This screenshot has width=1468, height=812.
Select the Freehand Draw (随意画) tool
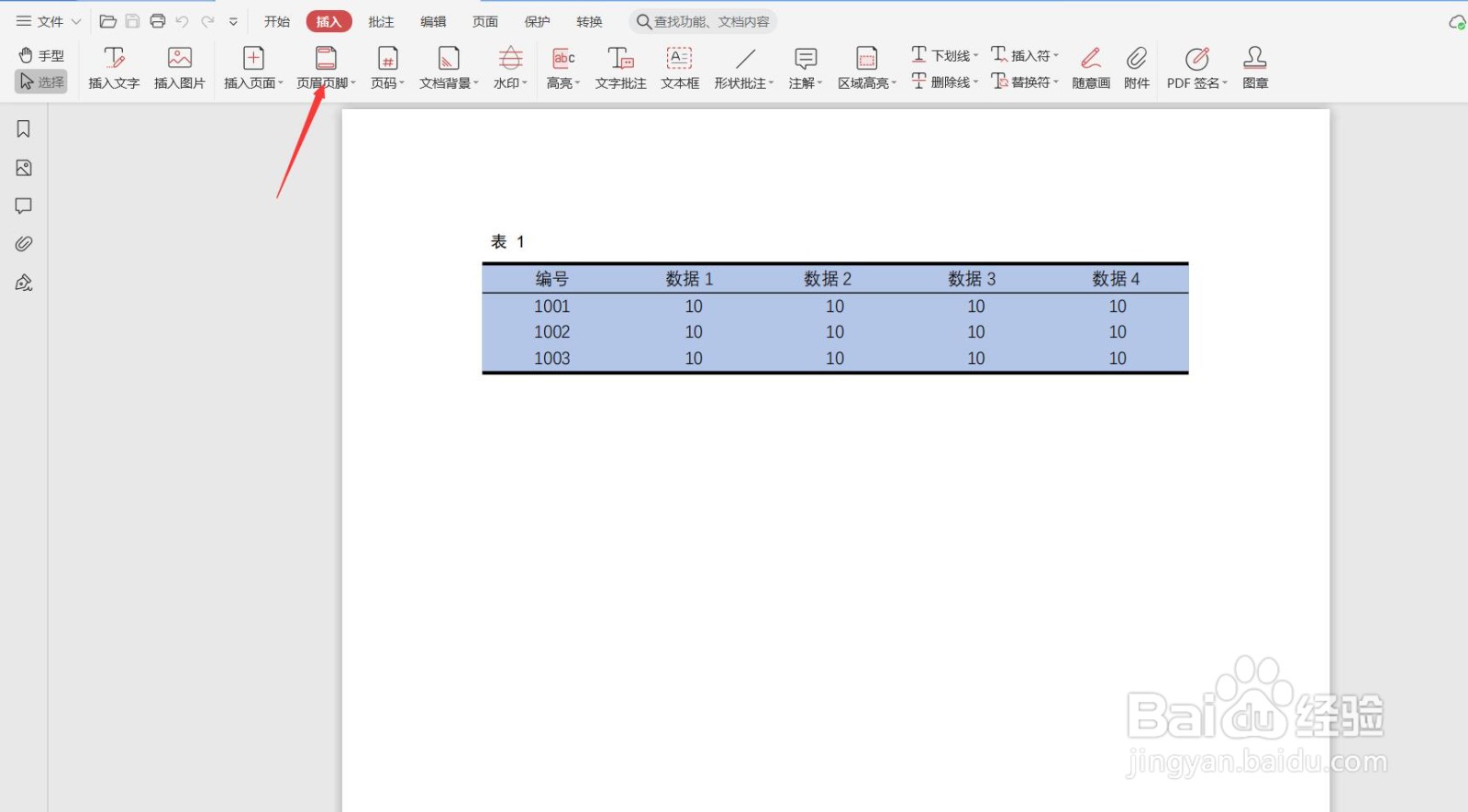tap(1091, 68)
